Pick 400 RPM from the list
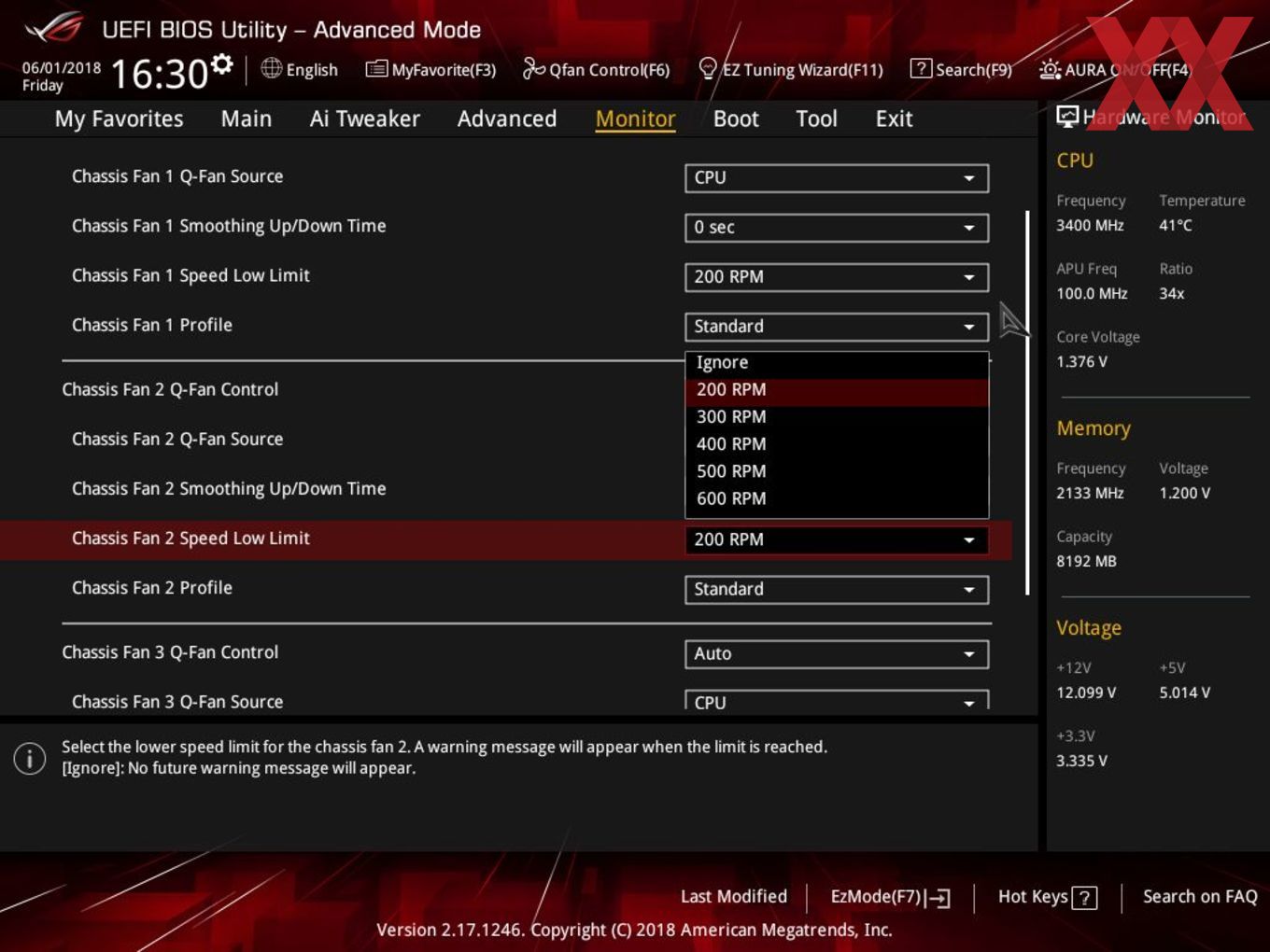Image resolution: width=1270 pixels, height=952 pixels. pyautogui.click(x=837, y=444)
